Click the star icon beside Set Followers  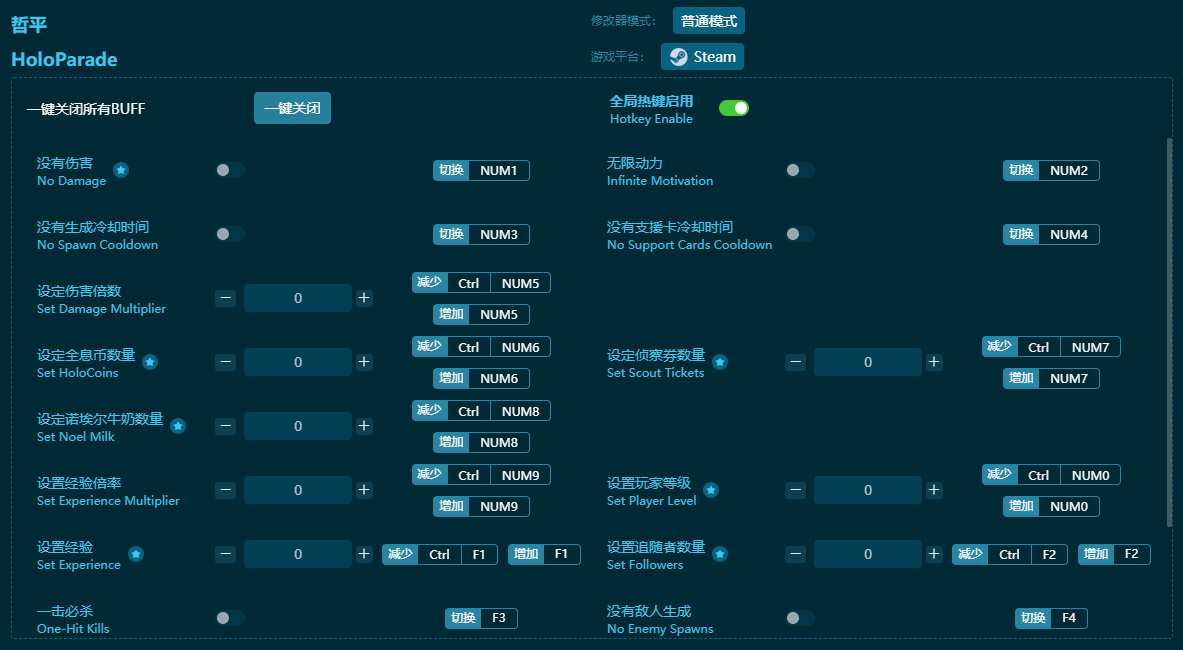point(720,554)
